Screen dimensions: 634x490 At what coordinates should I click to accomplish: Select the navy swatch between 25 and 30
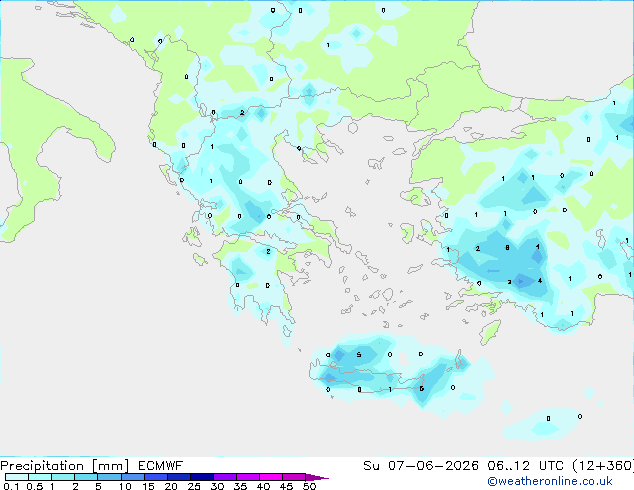pos(202,477)
